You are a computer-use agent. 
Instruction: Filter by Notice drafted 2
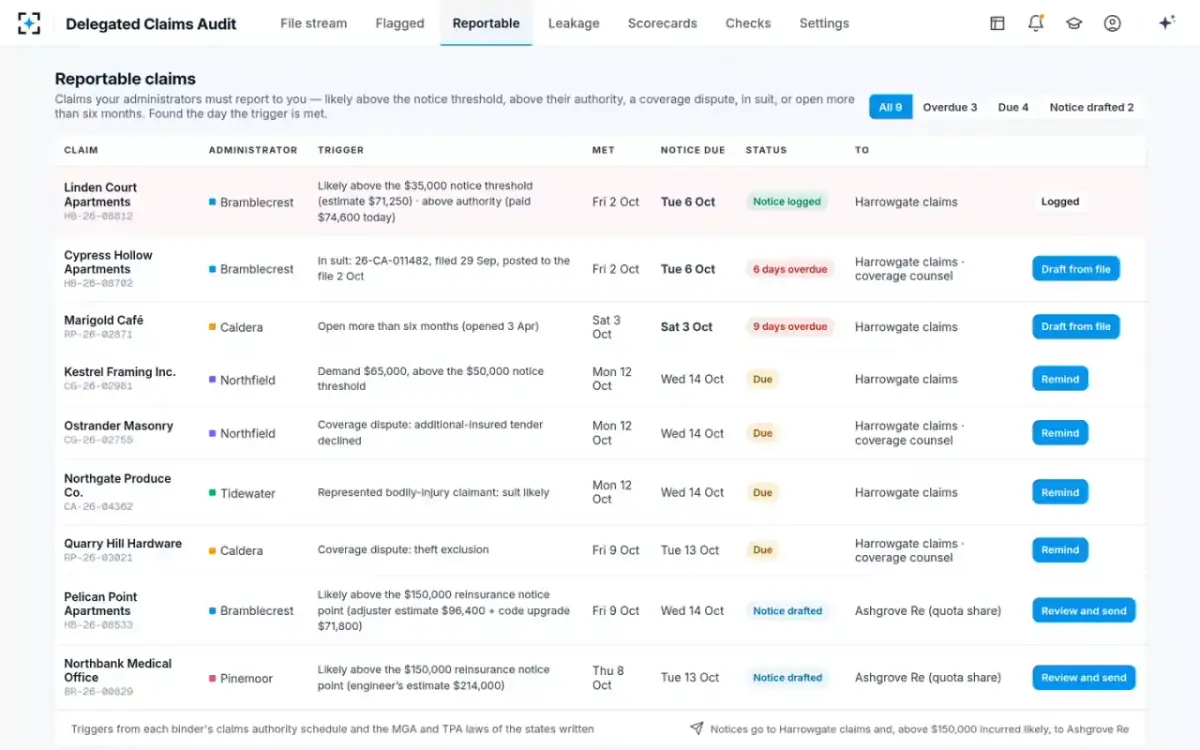click(1092, 107)
